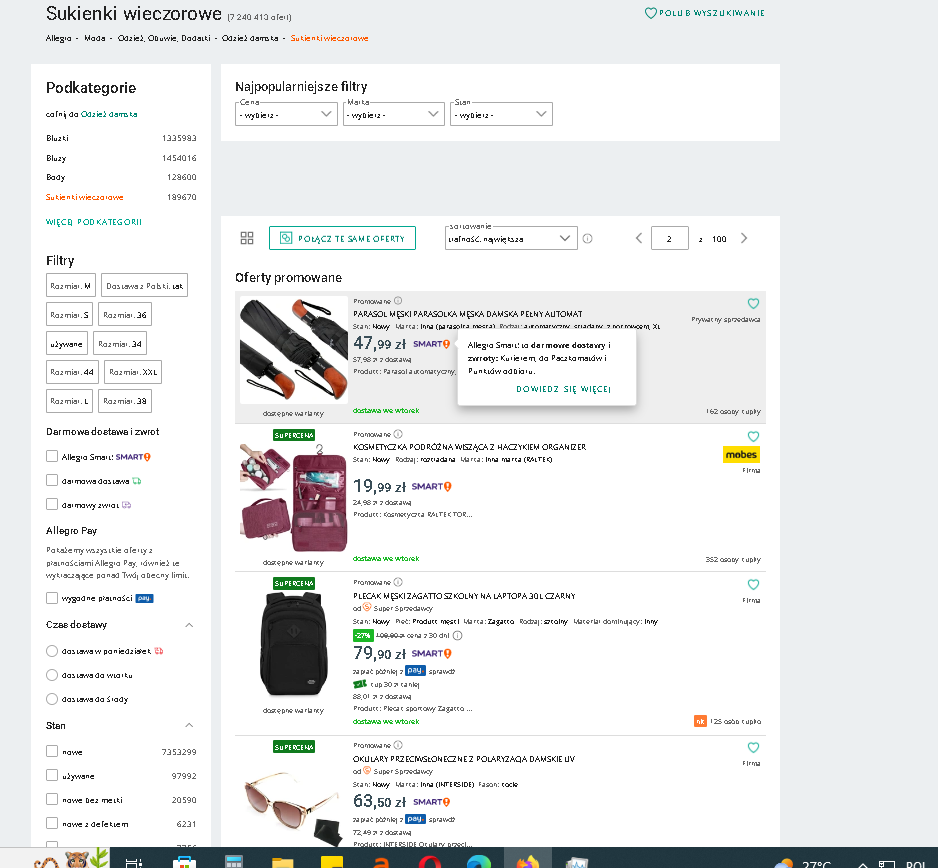This screenshot has width=938, height=868.
Task: Go to previous results page arrow
Action: click(x=639, y=238)
